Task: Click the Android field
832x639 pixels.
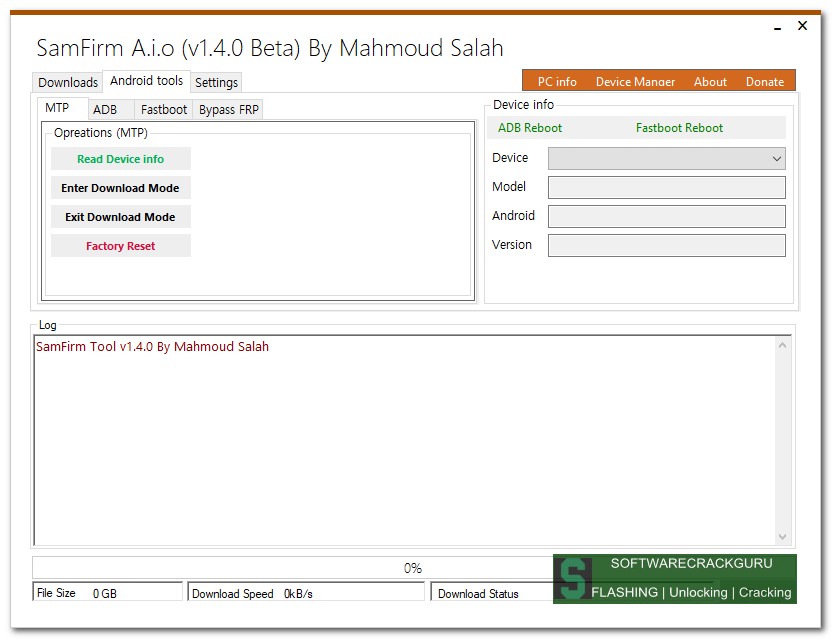Action: click(x=666, y=217)
